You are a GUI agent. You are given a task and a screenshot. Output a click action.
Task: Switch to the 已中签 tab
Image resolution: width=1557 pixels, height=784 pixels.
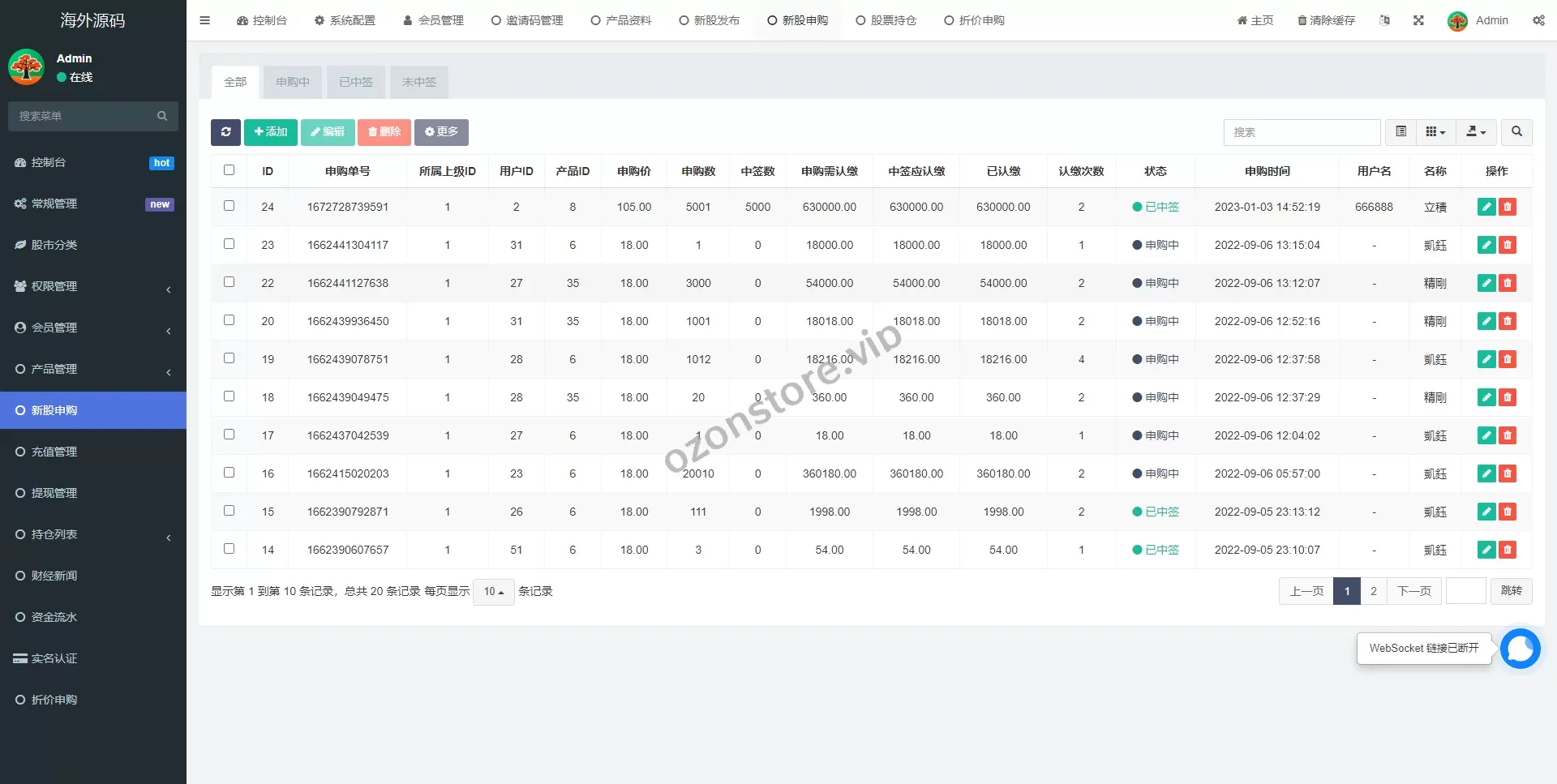pyautogui.click(x=356, y=82)
